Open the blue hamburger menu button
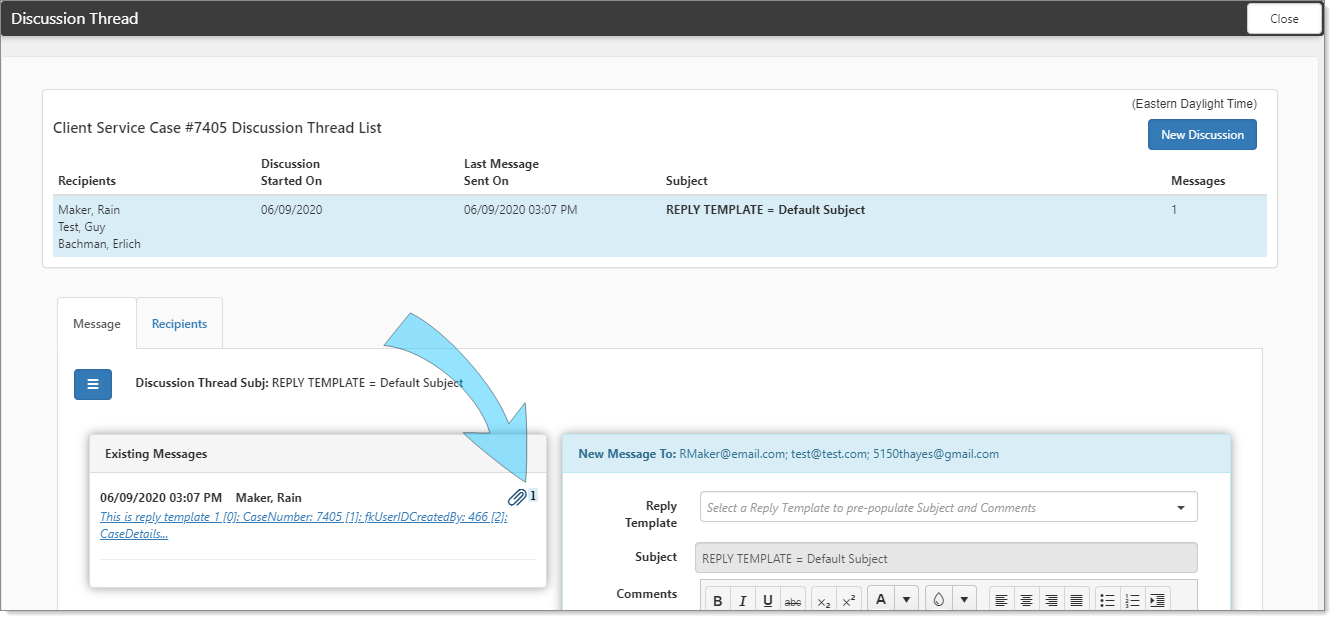This screenshot has height=621, width=1335. (x=93, y=384)
